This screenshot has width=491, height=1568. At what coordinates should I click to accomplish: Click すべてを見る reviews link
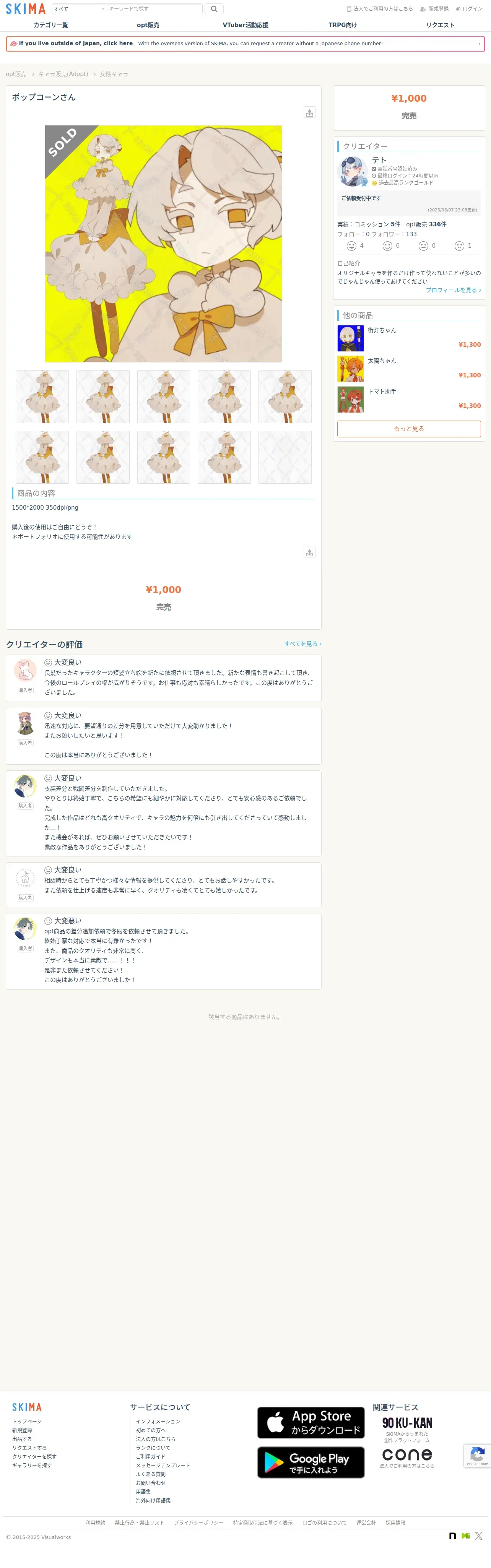[x=303, y=643]
